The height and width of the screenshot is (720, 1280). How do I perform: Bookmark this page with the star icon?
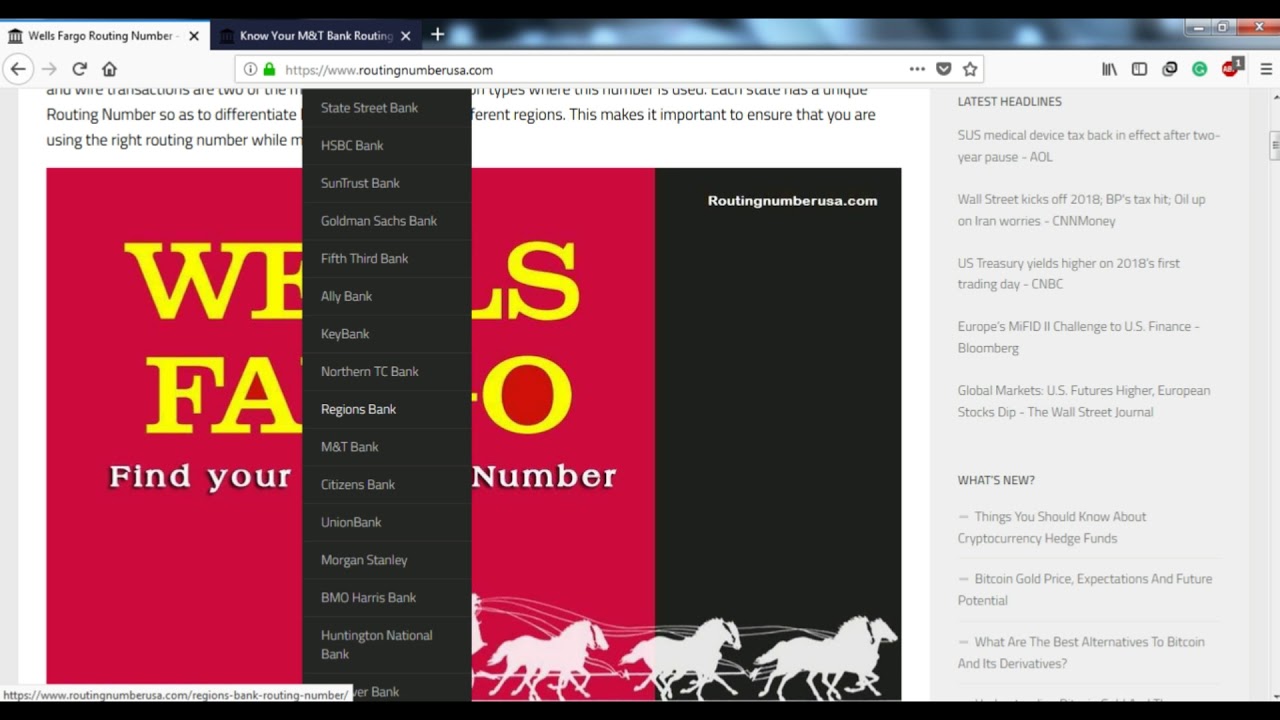click(x=969, y=69)
